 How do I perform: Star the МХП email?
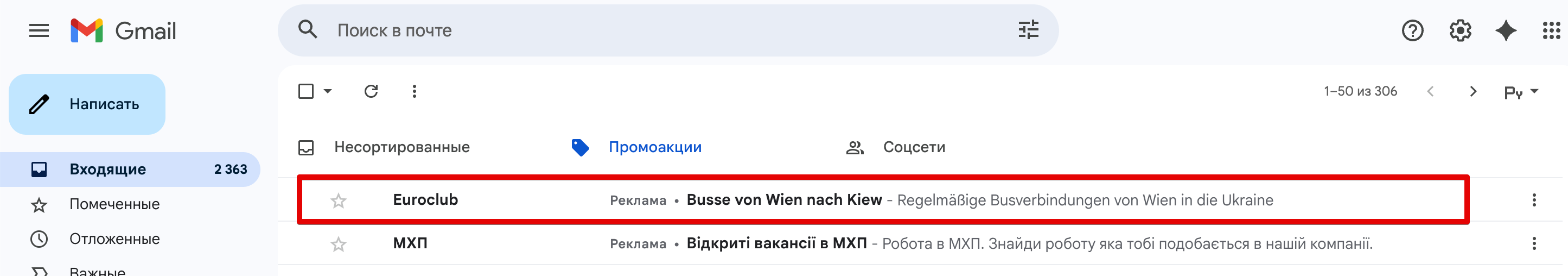[339, 244]
